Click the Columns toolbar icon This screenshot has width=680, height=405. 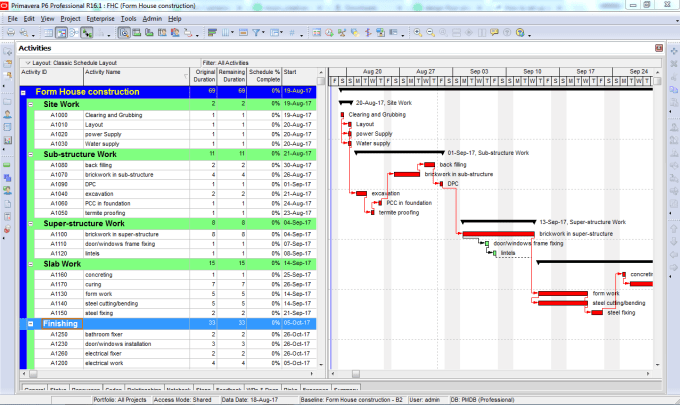[226, 33]
